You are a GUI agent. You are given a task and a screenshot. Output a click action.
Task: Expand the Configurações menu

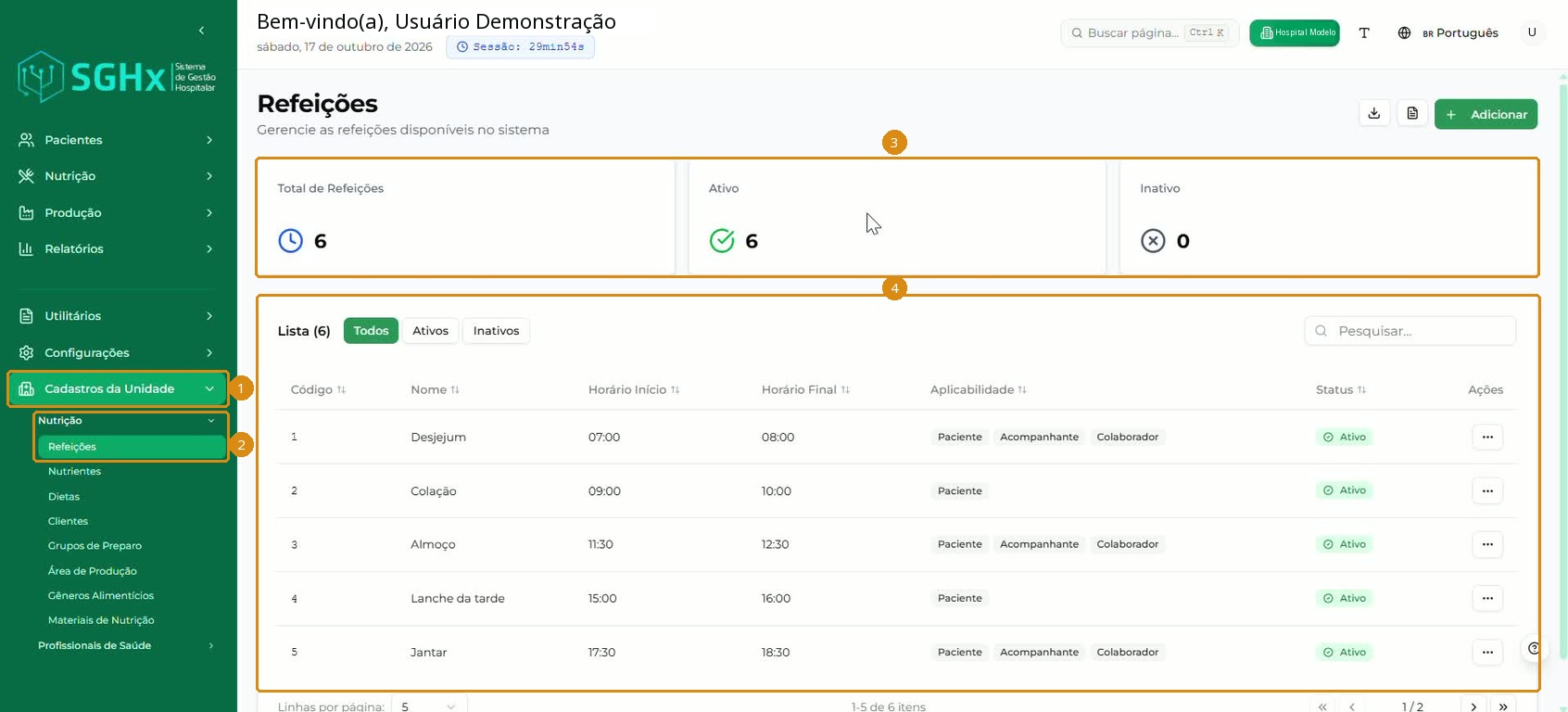click(117, 352)
